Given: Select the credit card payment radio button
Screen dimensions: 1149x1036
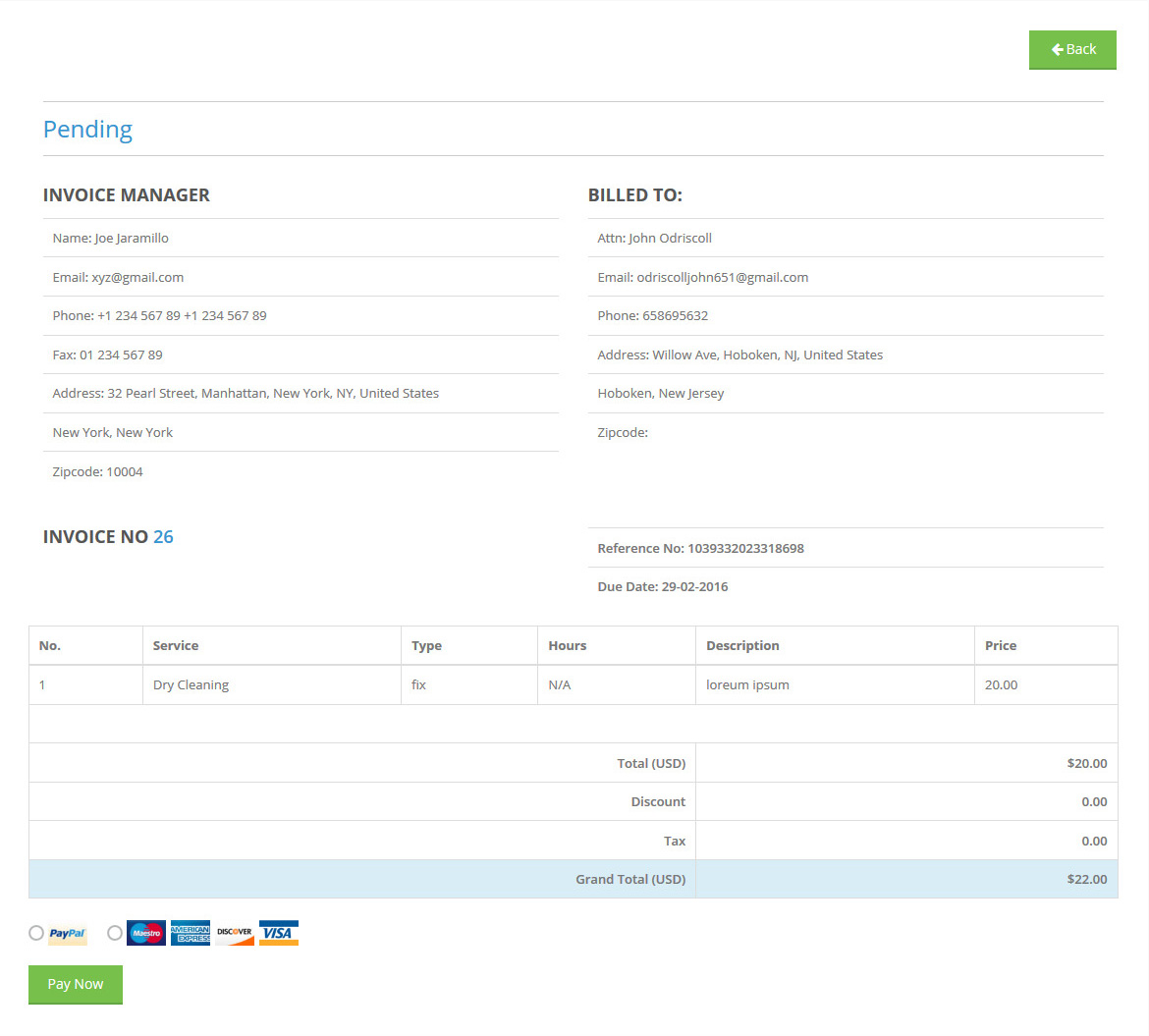Looking at the screenshot, I should tap(115, 933).
